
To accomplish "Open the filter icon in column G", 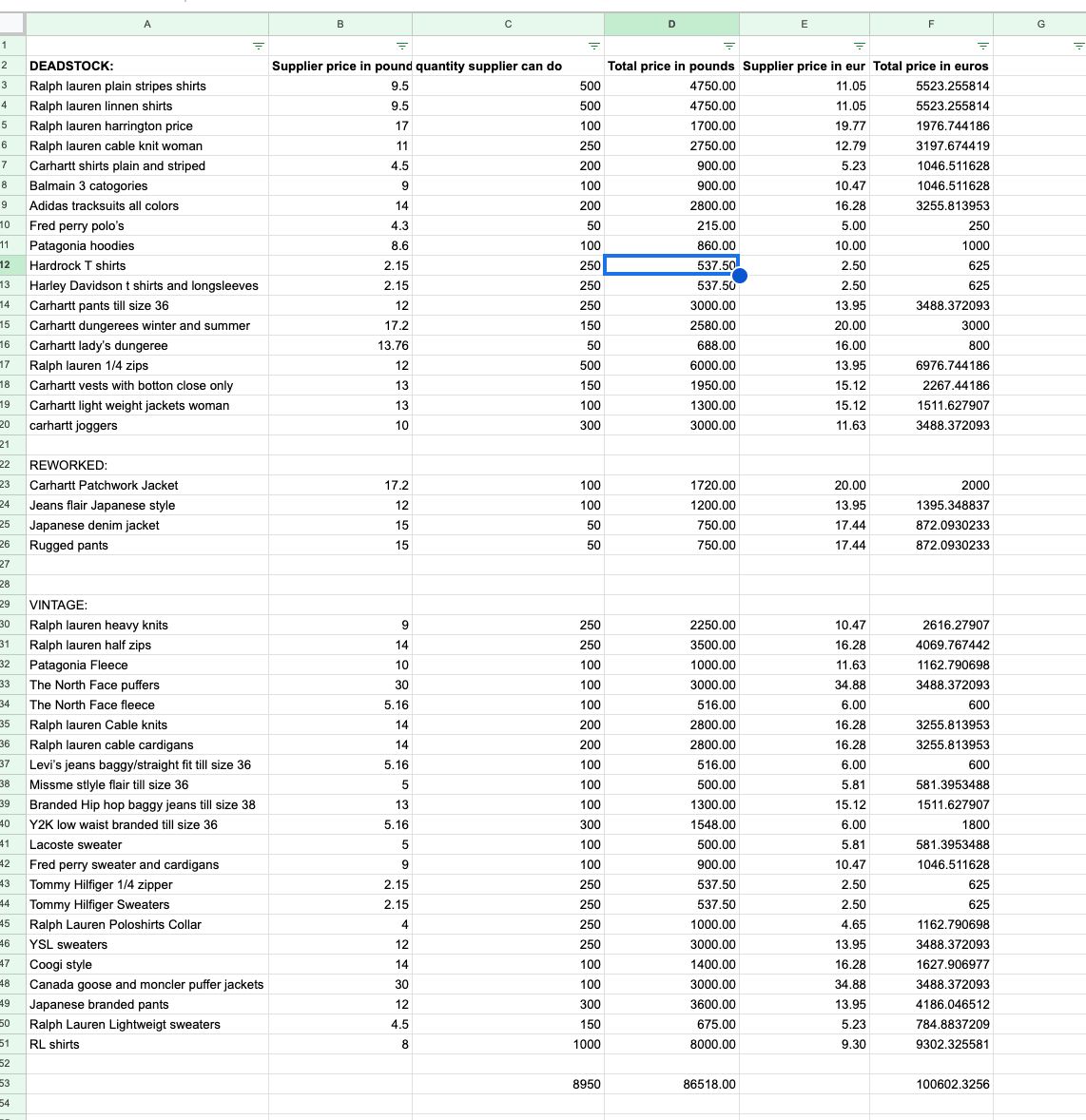I will tap(1078, 46).
